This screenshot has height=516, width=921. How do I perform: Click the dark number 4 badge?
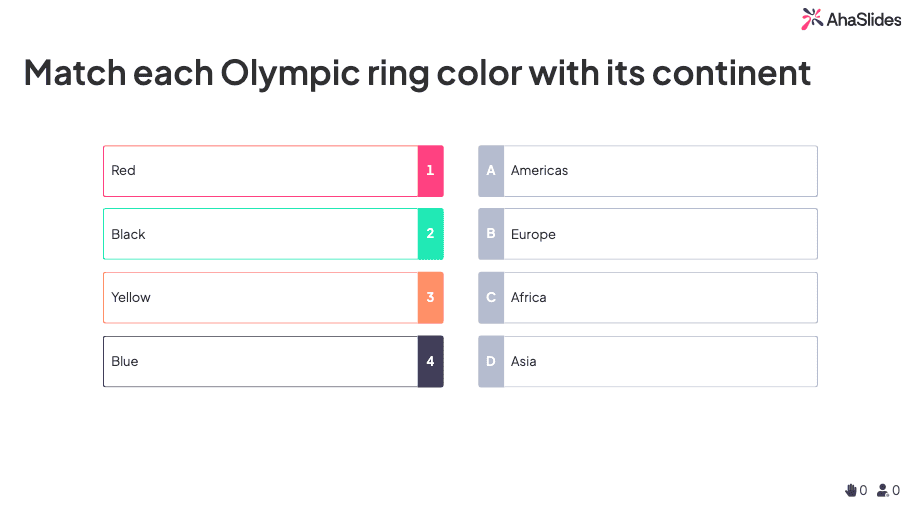pyautogui.click(x=430, y=361)
